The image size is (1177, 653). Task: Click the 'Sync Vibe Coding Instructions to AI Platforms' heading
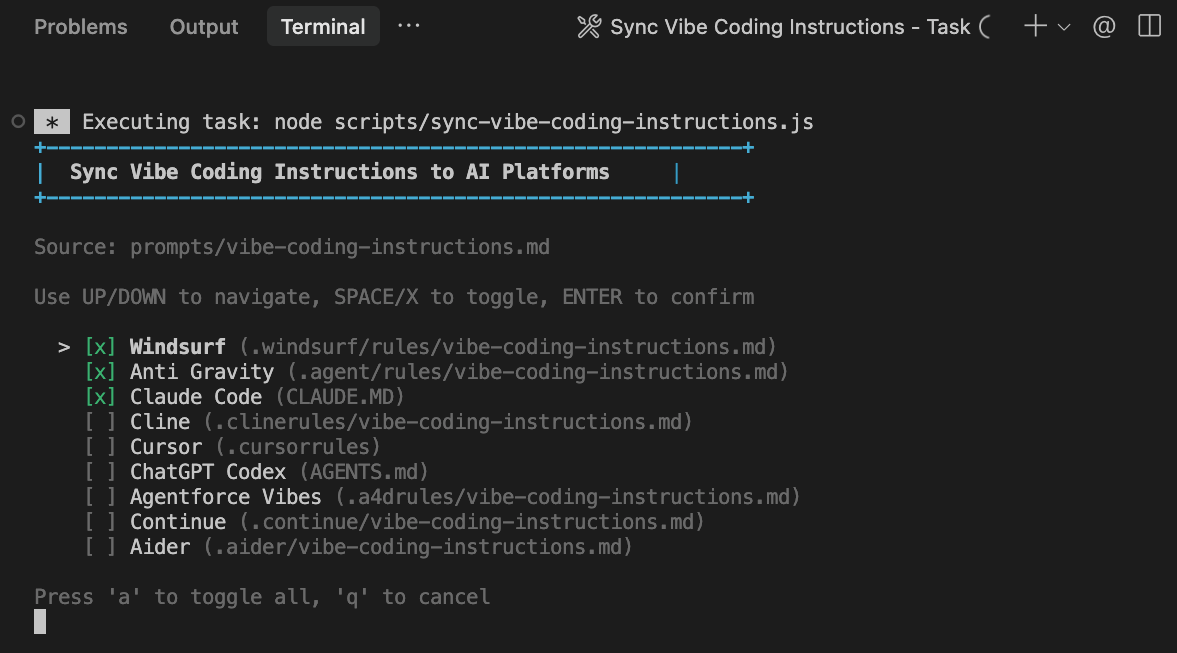coord(339,172)
